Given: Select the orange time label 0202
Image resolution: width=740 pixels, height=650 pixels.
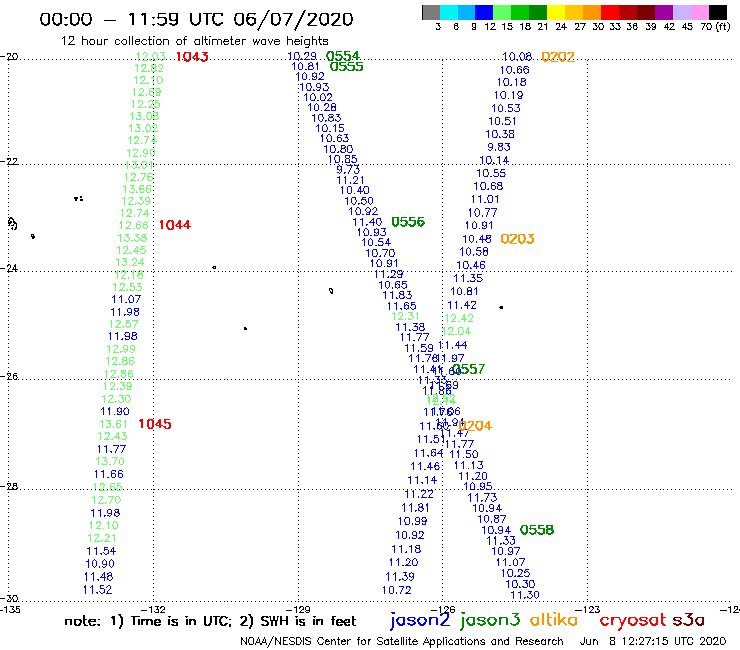Looking at the screenshot, I should coord(558,57).
